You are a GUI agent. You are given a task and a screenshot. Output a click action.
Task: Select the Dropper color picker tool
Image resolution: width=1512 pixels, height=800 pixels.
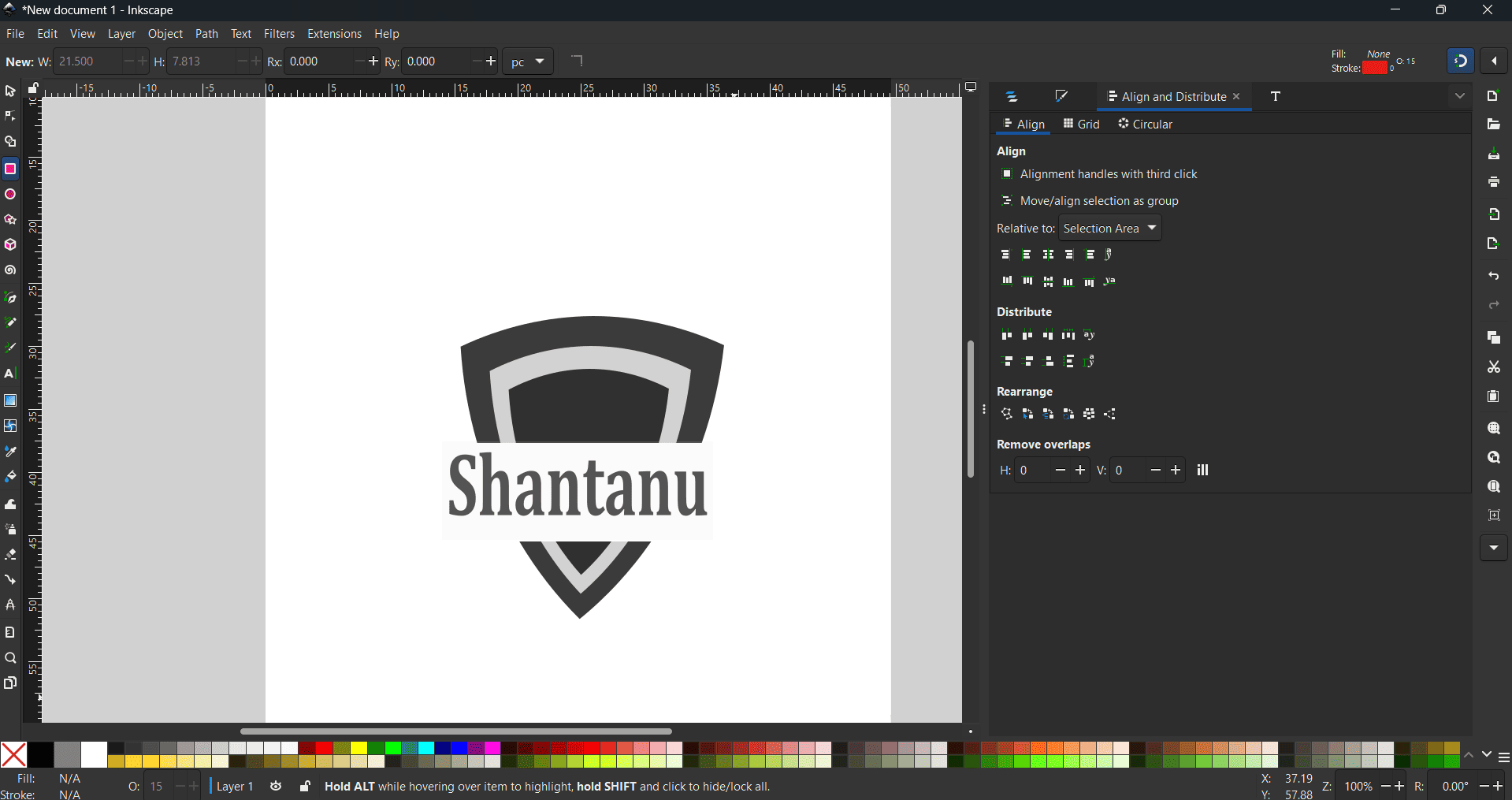[10, 452]
